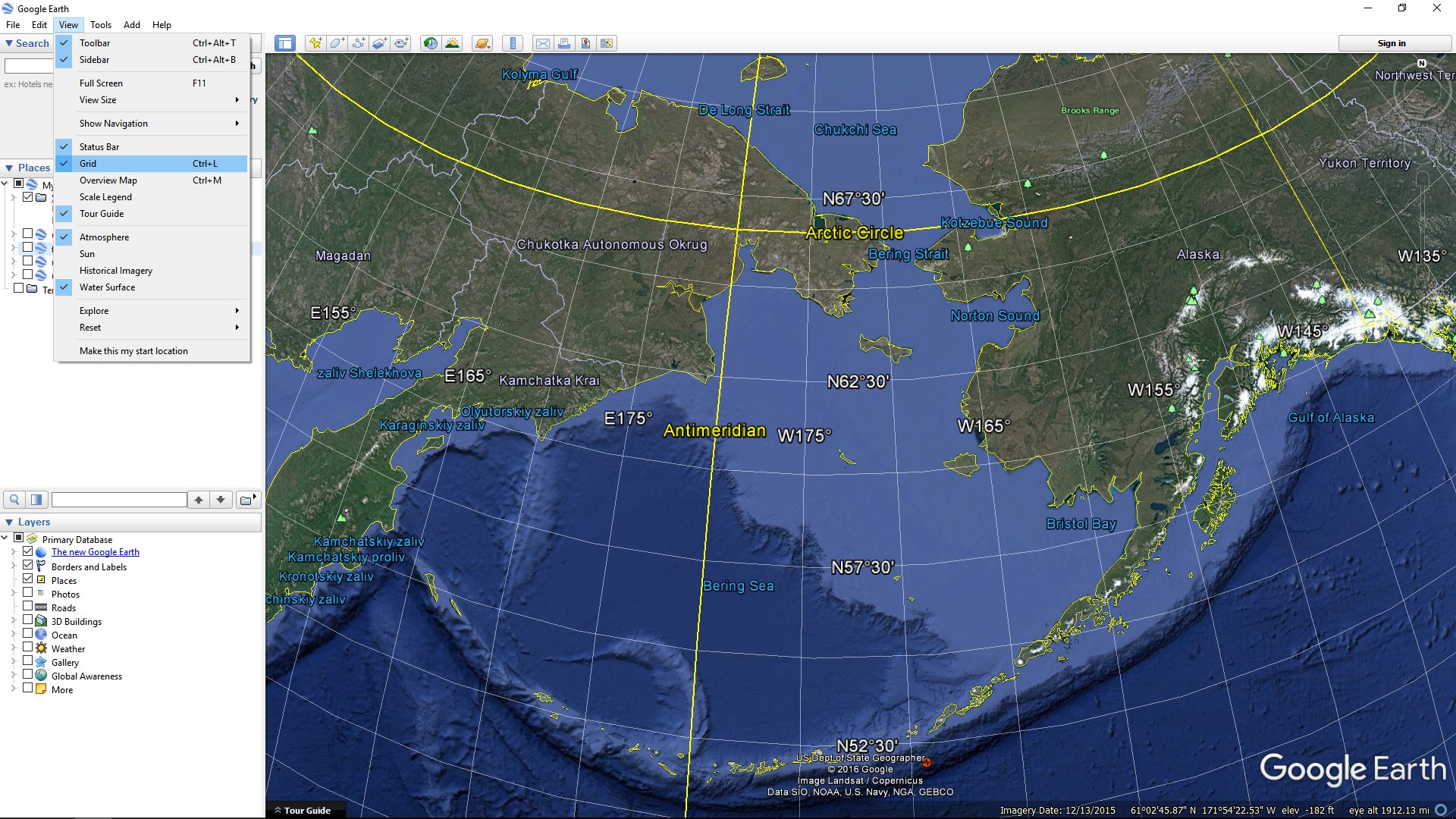Viewport: 1456px width, 819px height.
Task: Click the Ocean layer tree row
Action: [x=64, y=635]
